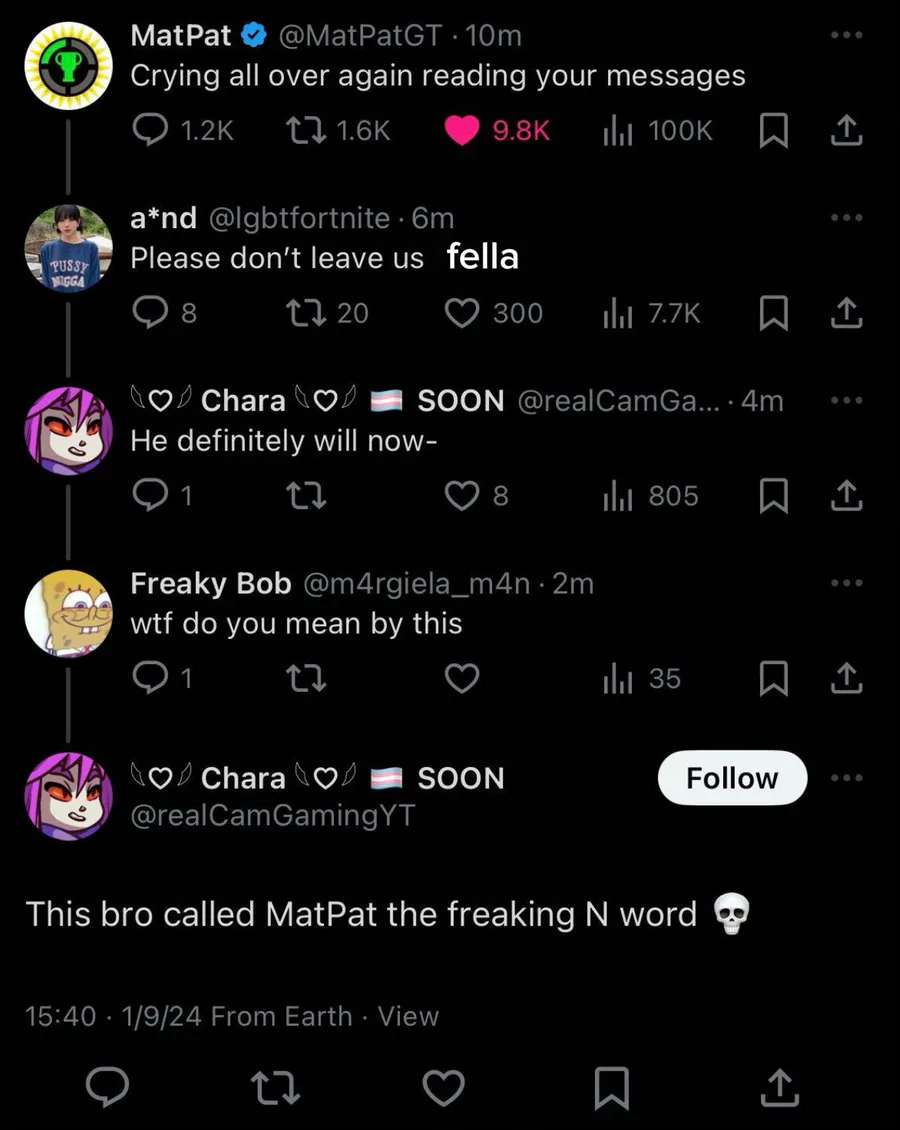Like the "Please don't leave us" reply
The width and height of the screenshot is (900, 1130).
coord(461,313)
